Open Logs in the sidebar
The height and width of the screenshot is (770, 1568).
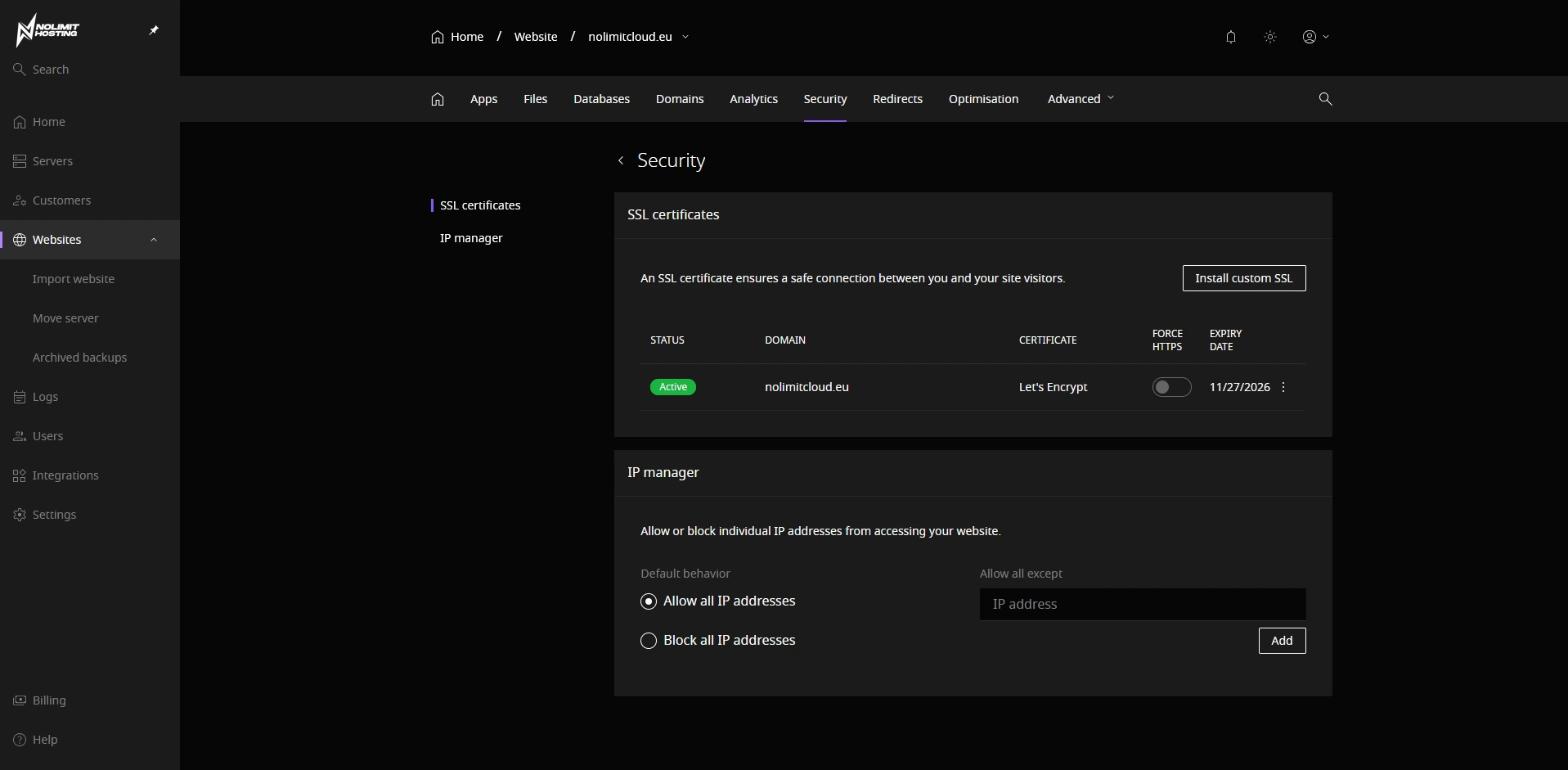(90, 397)
